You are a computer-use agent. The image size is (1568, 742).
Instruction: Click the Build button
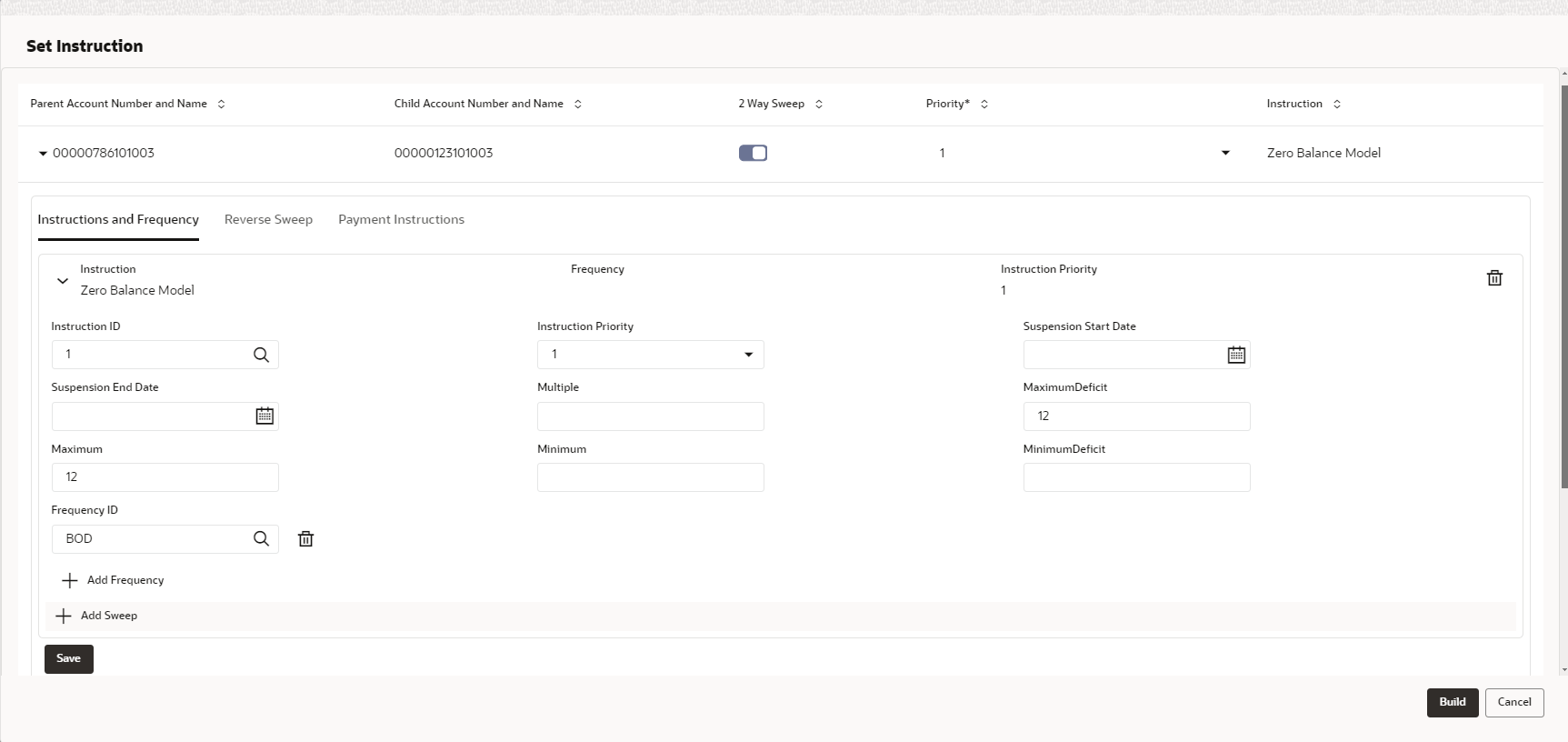point(1453,702)
